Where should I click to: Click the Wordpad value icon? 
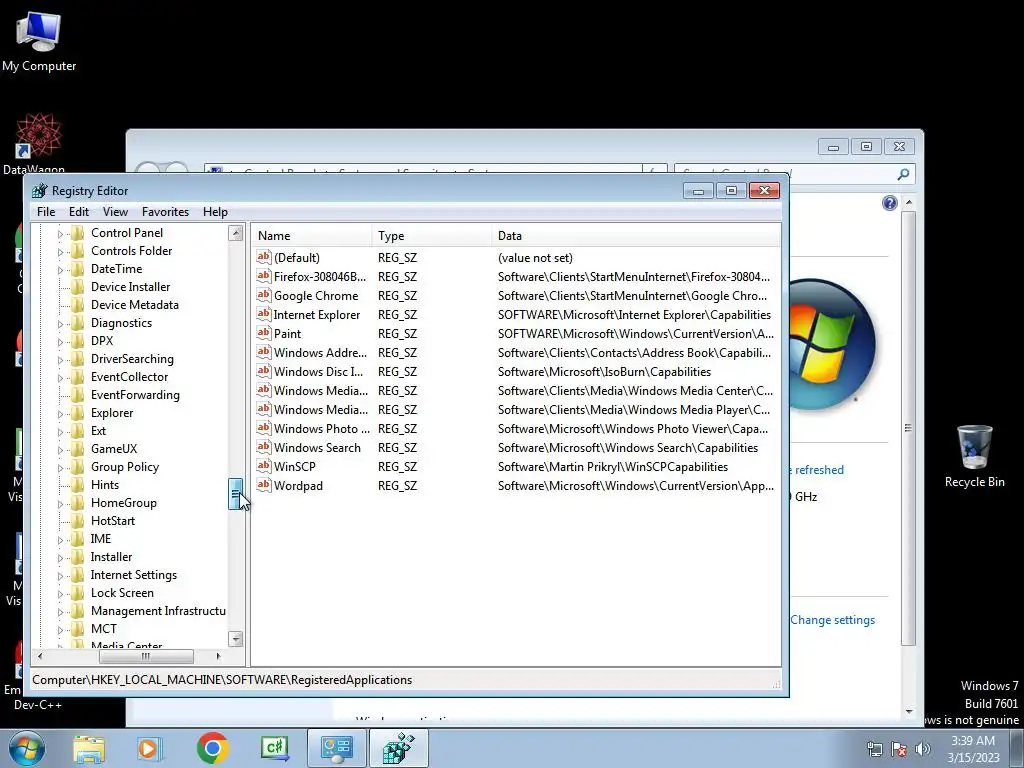pyautogui.click(x=264, y=485)
